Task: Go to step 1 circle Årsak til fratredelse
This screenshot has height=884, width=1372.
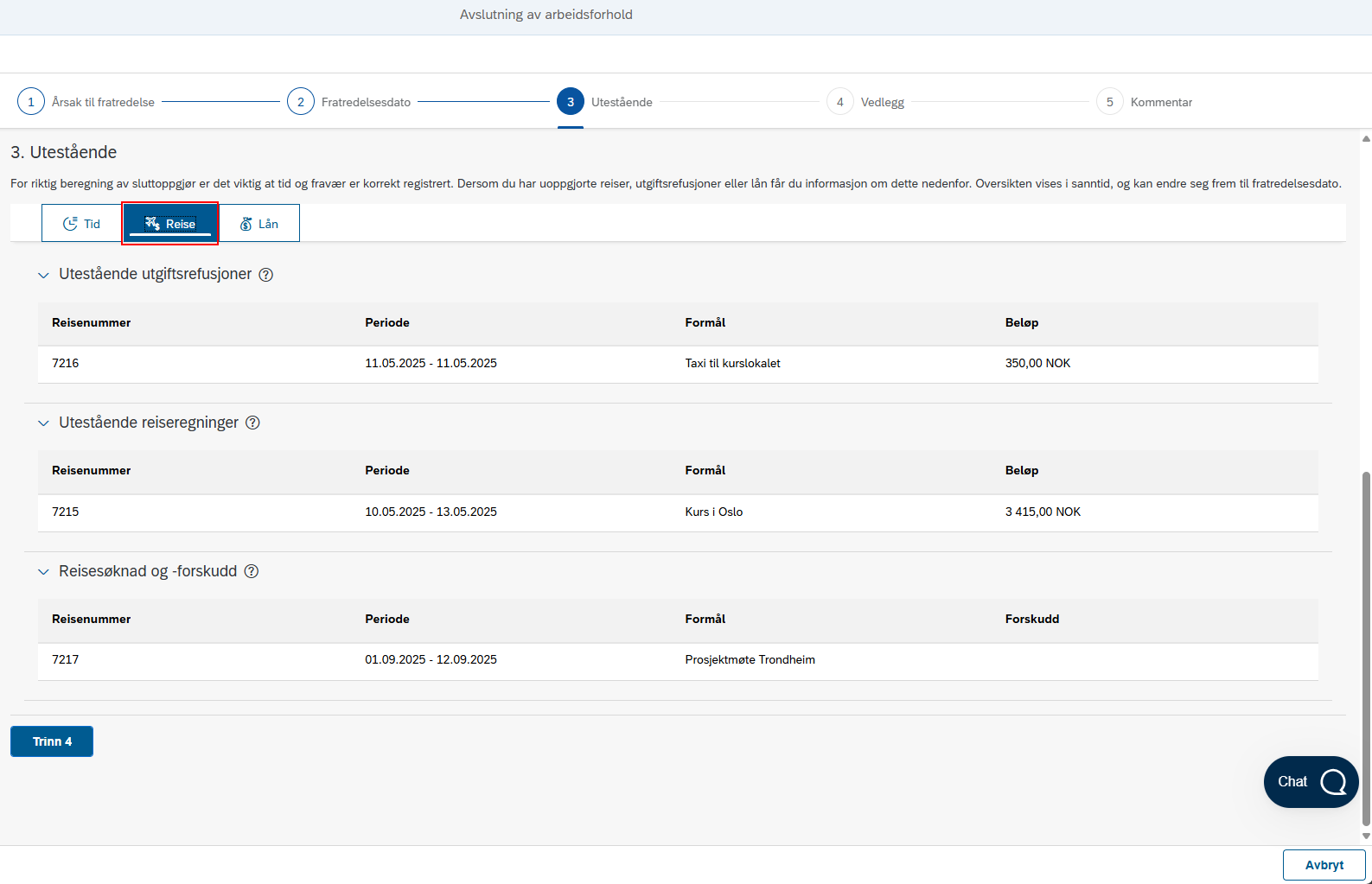Action: pyautogui.click(x=31, y=102)
